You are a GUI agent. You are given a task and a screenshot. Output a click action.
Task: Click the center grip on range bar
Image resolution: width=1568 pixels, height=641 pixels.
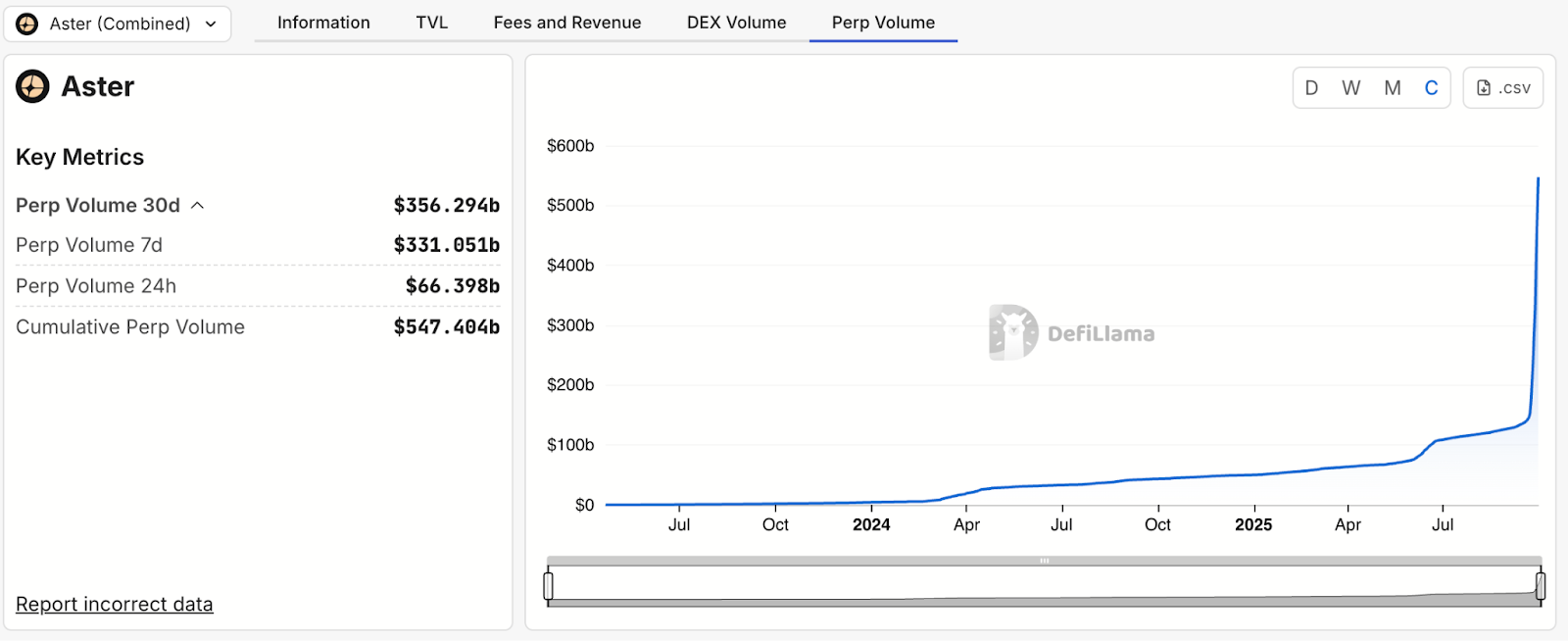point(1045,561)
